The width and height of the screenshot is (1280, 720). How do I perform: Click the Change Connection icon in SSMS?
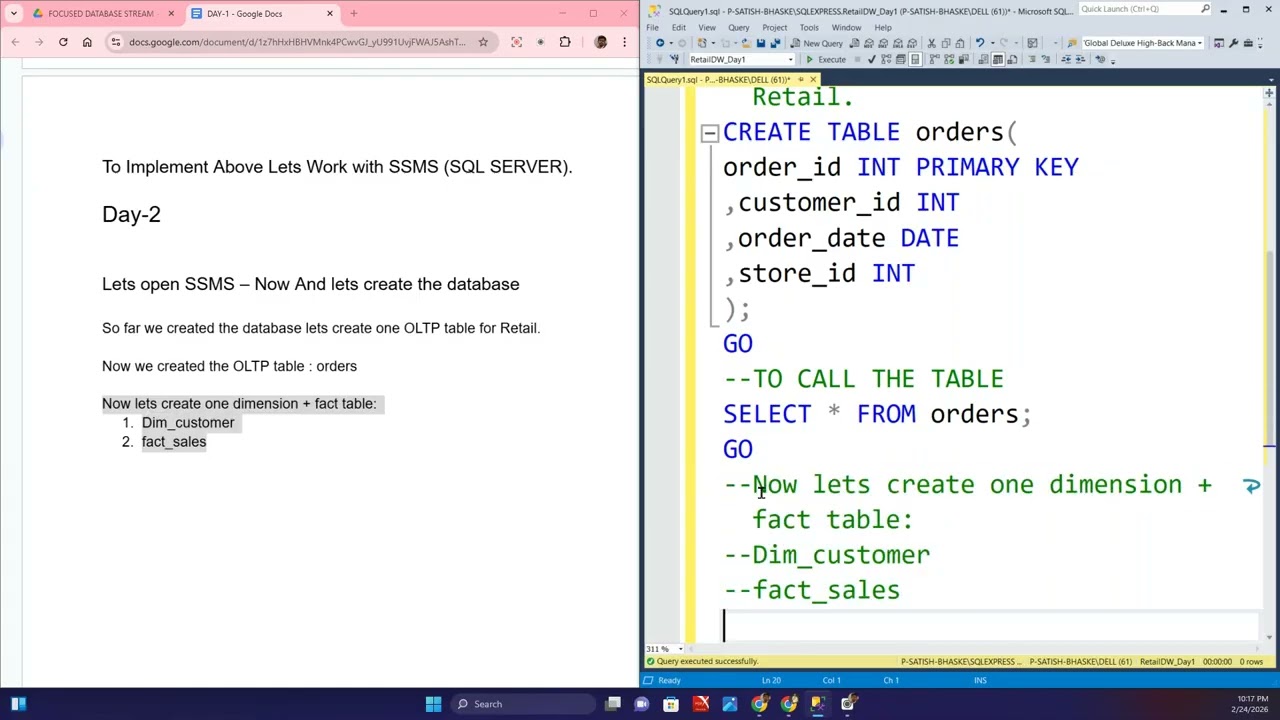(674, 59)
